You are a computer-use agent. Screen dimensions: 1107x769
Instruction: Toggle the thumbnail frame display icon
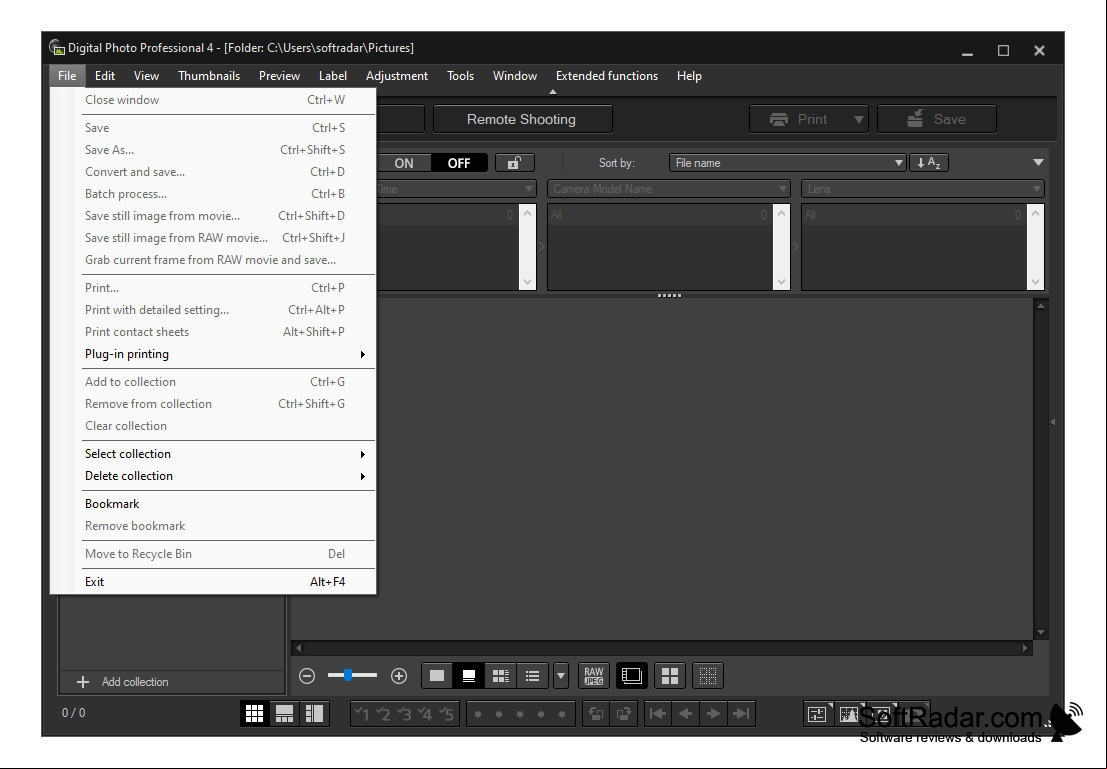(x=631, y=676)
